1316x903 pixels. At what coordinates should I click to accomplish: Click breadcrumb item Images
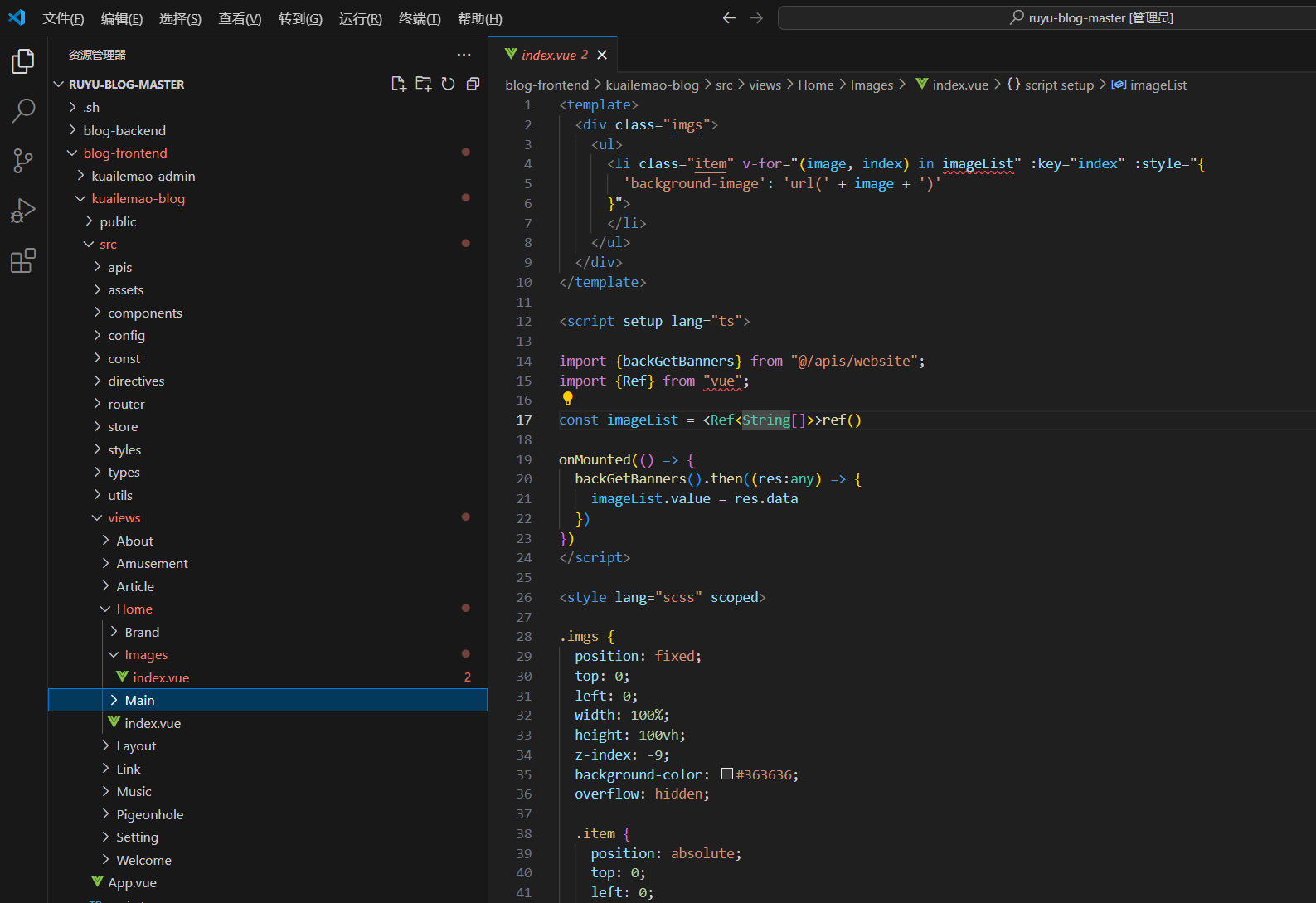[872, 85]
